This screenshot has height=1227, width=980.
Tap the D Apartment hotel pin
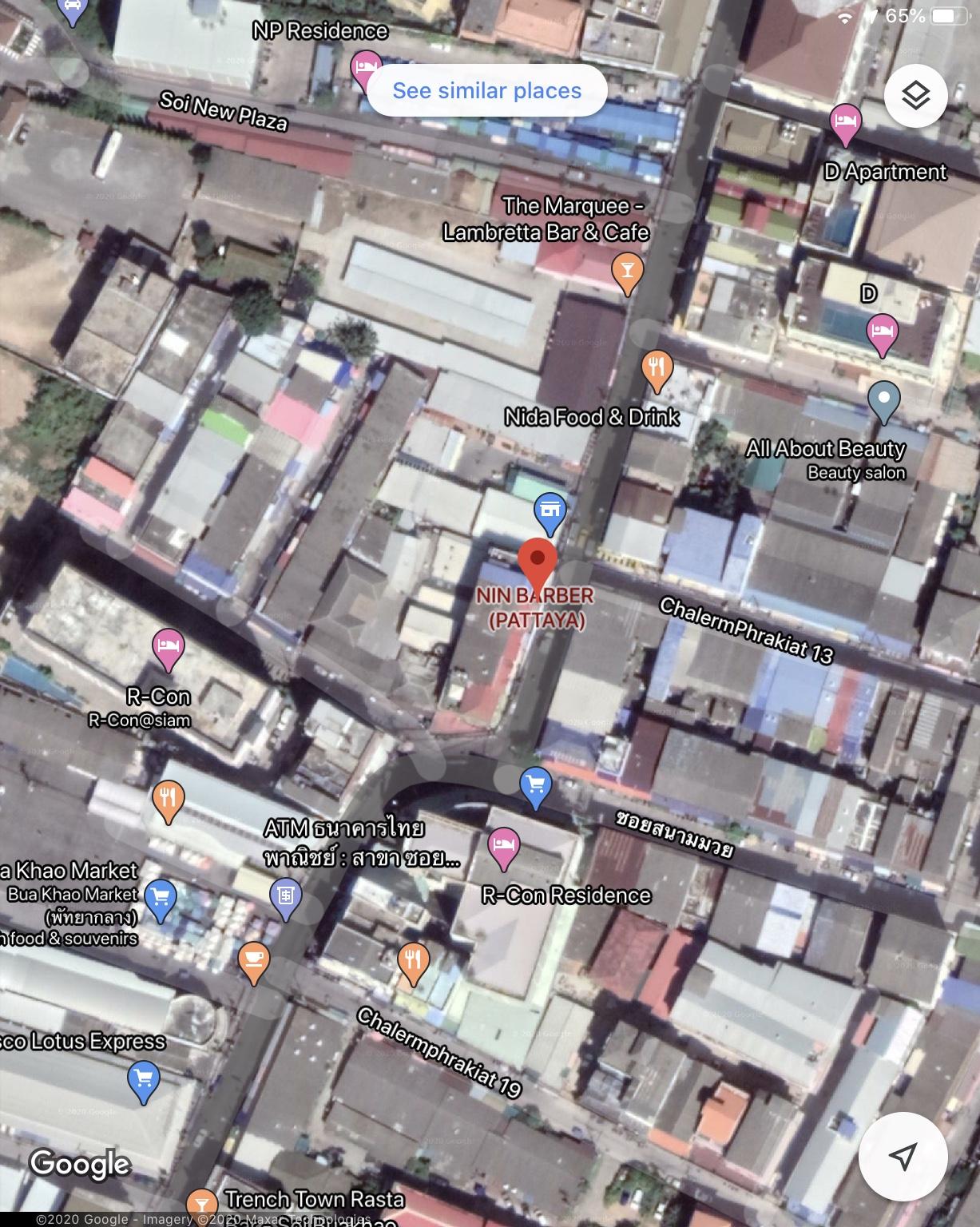845,125
